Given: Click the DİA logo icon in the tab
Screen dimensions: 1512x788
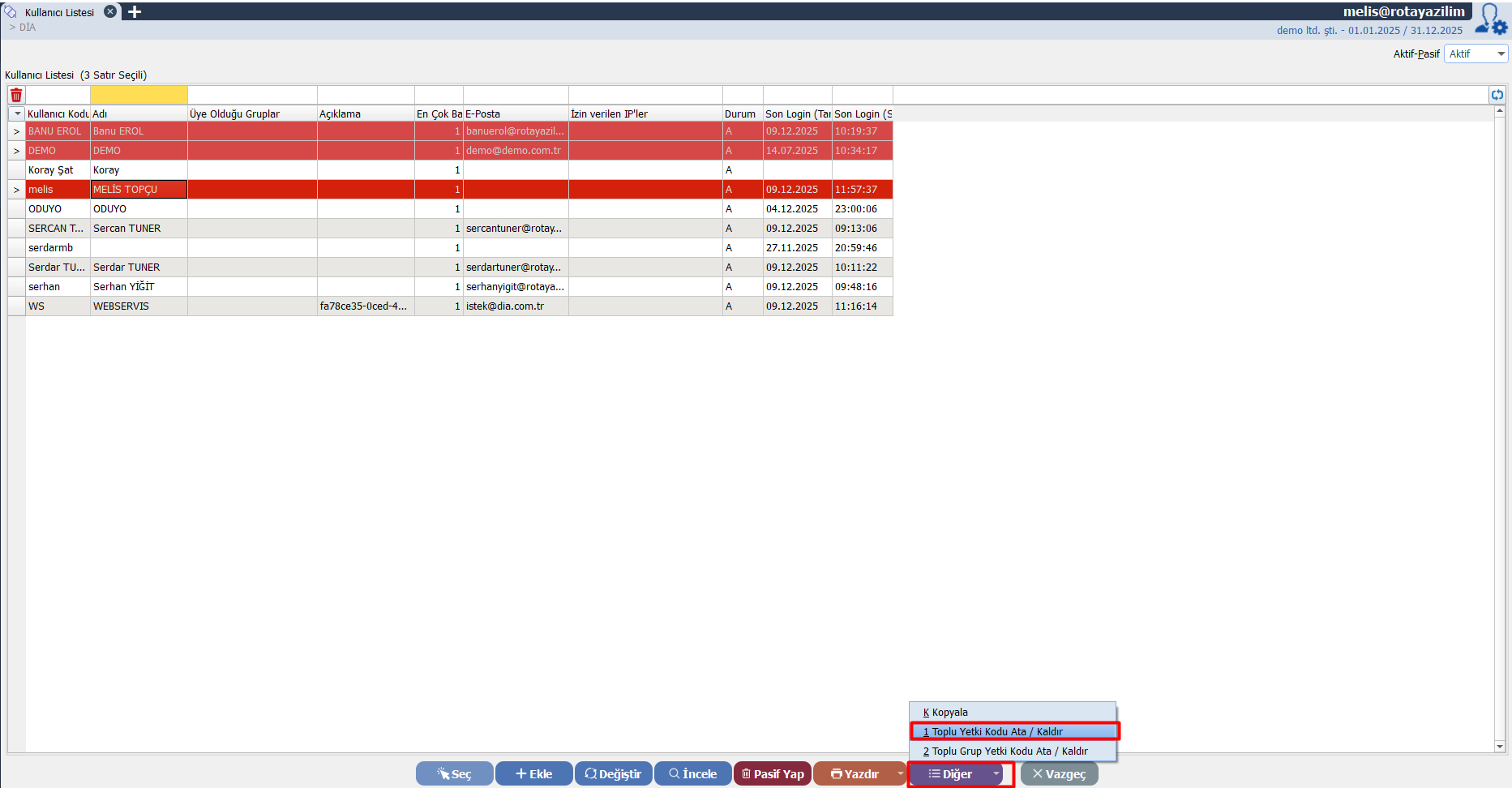Looking at the screenshot, I should [x=11, y=12].
